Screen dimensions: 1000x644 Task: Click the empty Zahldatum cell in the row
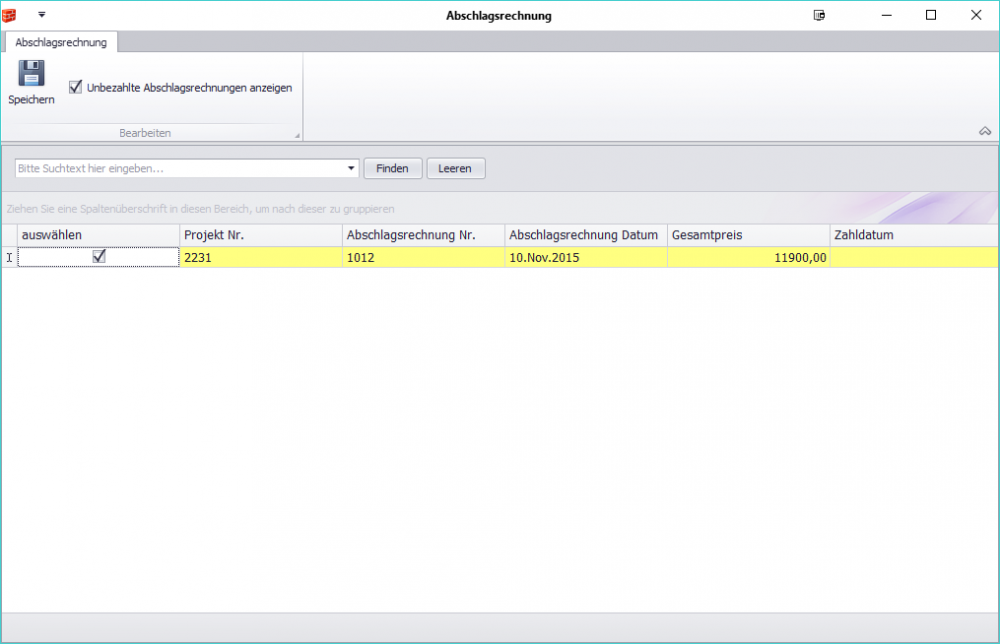click(912, 257)
